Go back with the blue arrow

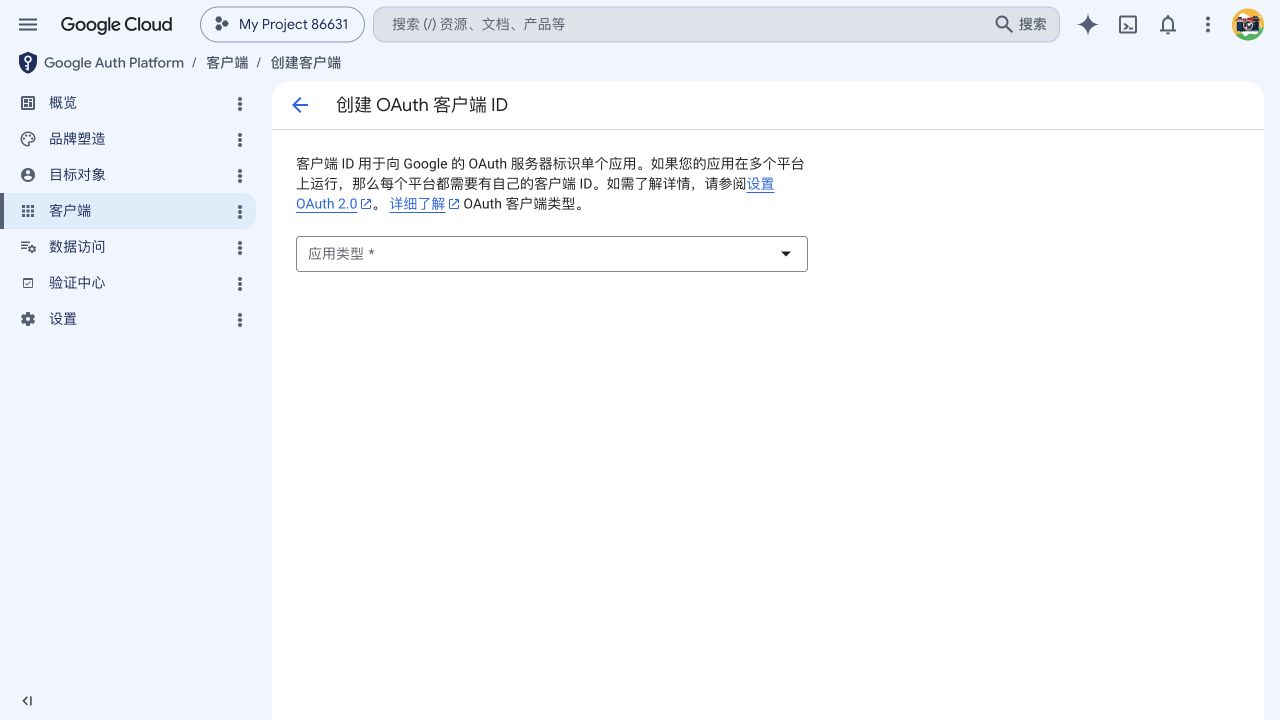coord(300,105)
